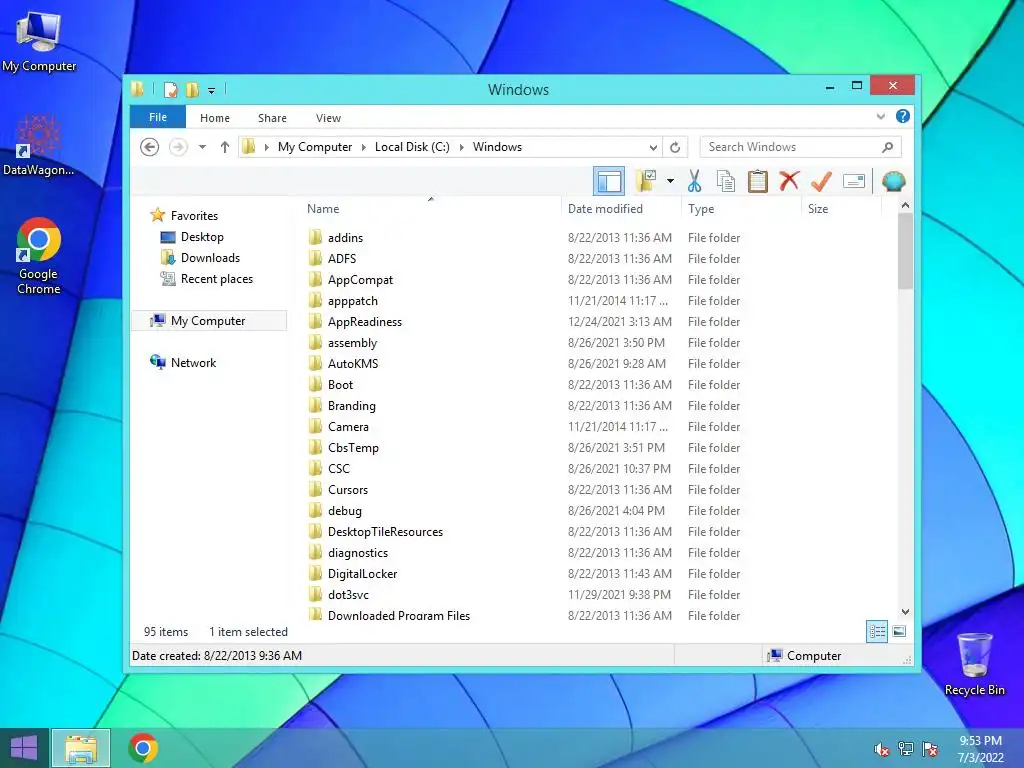Open Downloads in the navigation pane
This screenshot has width=1024, height=768.
210,257
